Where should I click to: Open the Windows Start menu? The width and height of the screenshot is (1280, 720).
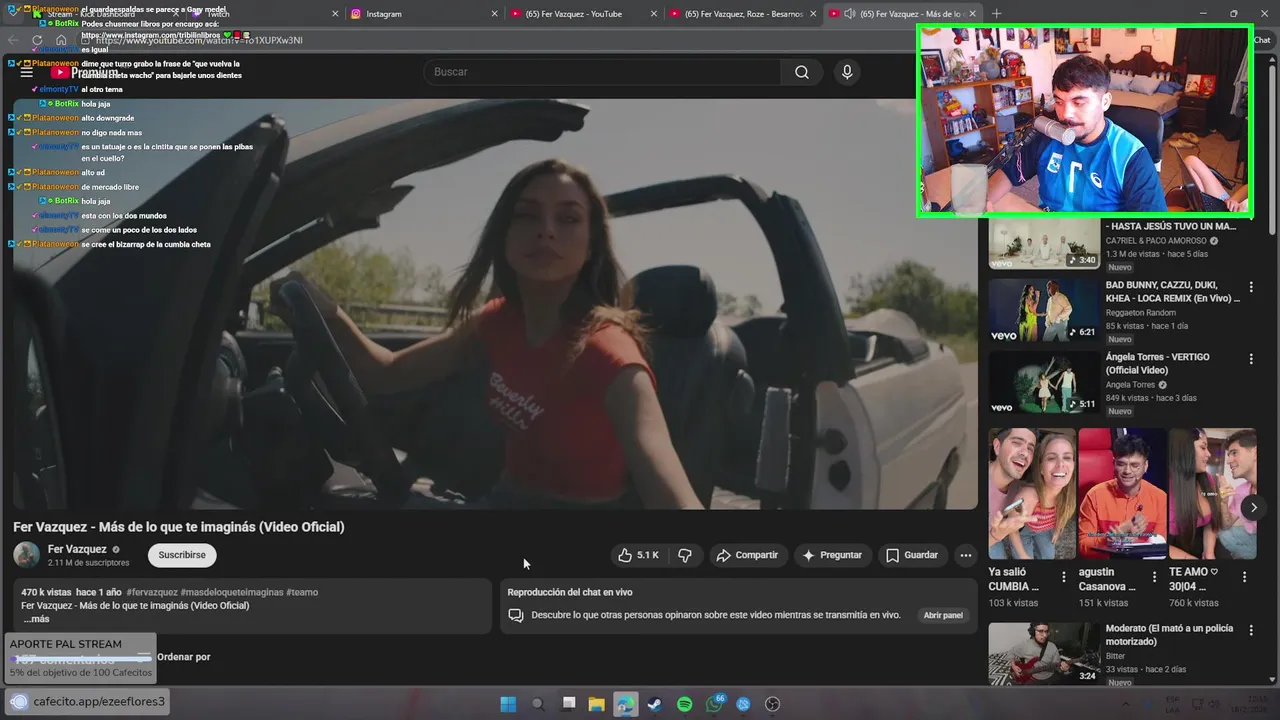[508, 704]
